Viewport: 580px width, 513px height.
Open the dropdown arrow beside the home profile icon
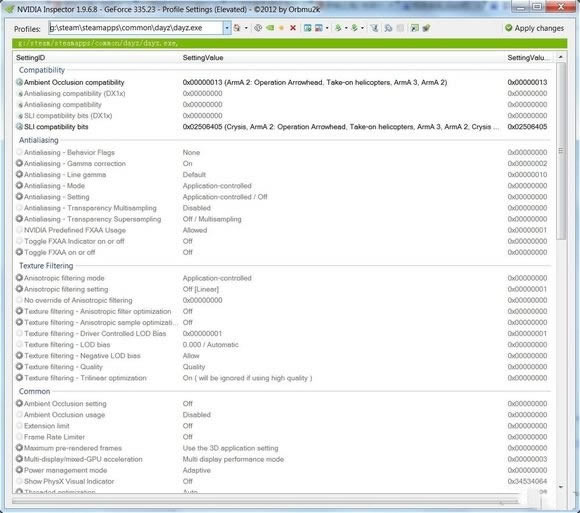pos(246,28)
